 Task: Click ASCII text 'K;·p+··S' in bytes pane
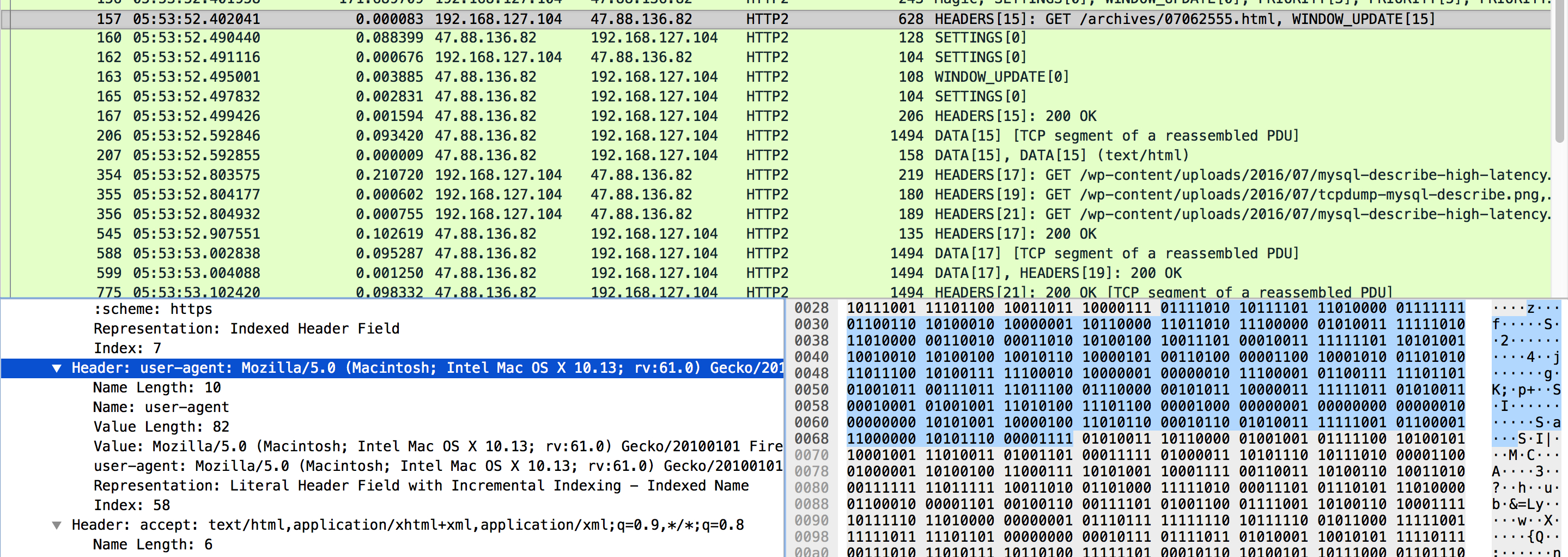[x=1526, y=390]
